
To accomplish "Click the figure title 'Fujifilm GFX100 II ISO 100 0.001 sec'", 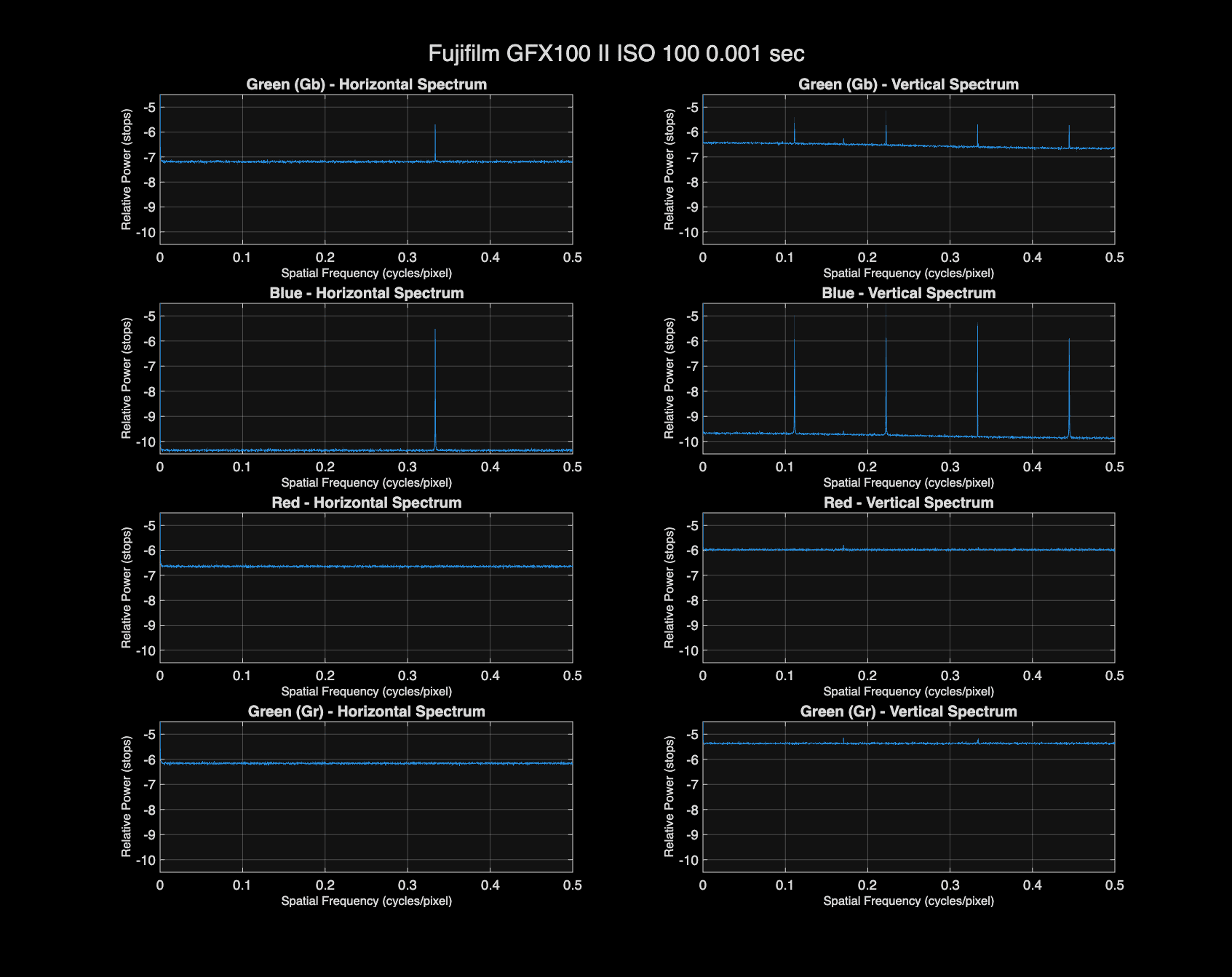I will coord(616,54).
